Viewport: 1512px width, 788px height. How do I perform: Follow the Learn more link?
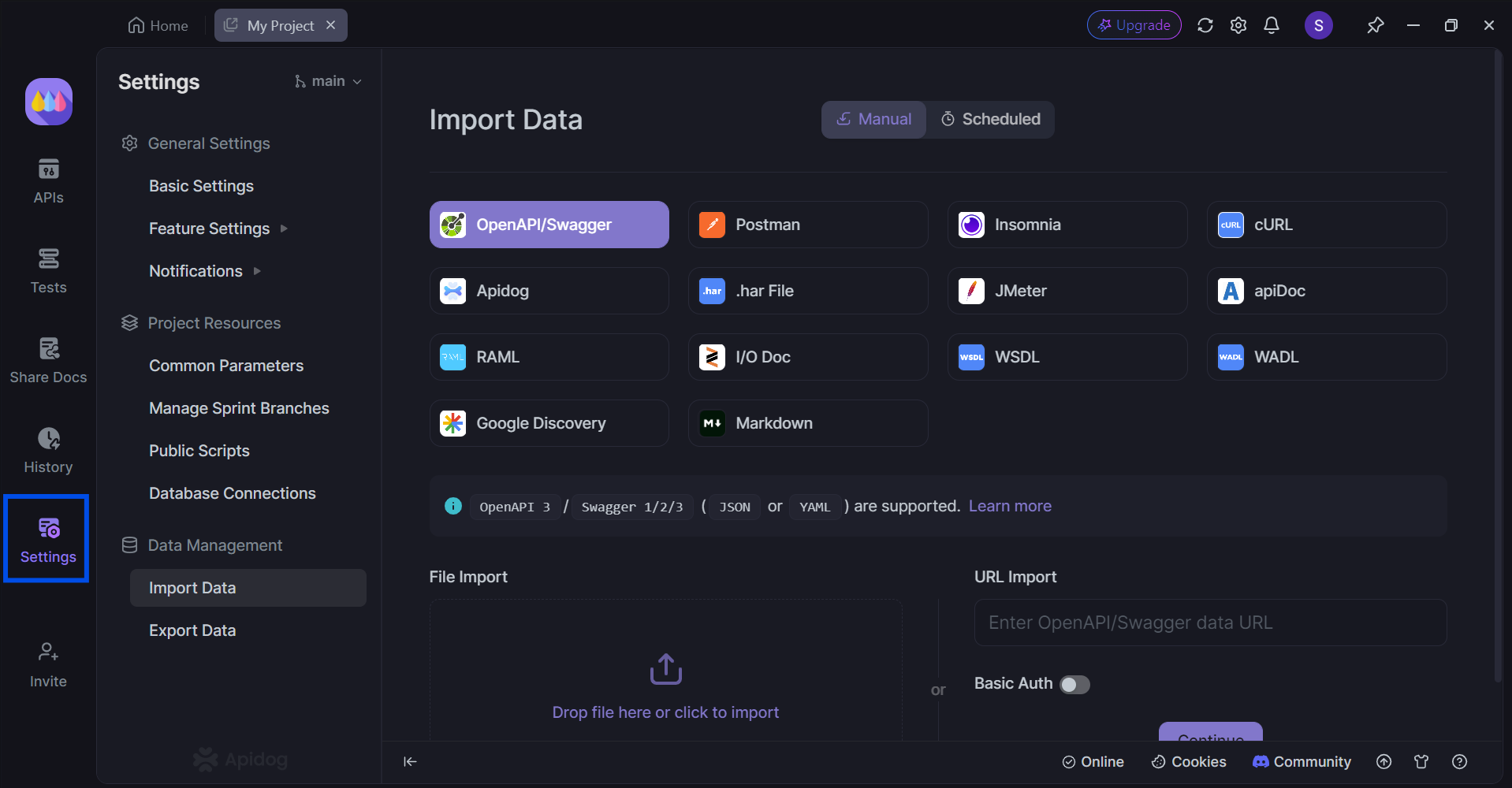click(1010, 506)
